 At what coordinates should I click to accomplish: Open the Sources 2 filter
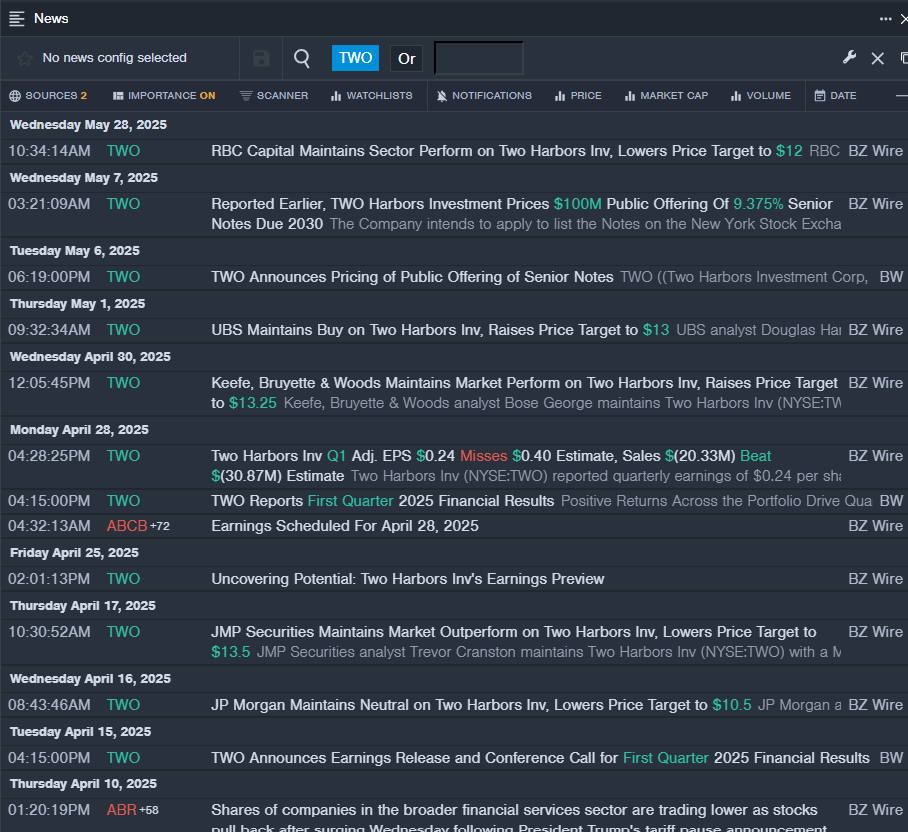click(48, 96)
